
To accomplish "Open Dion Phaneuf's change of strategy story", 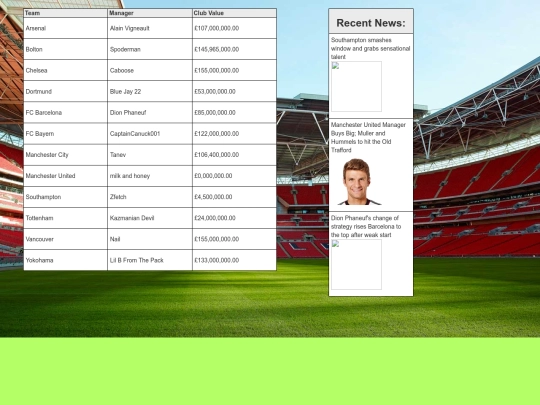I will (366, 227).
